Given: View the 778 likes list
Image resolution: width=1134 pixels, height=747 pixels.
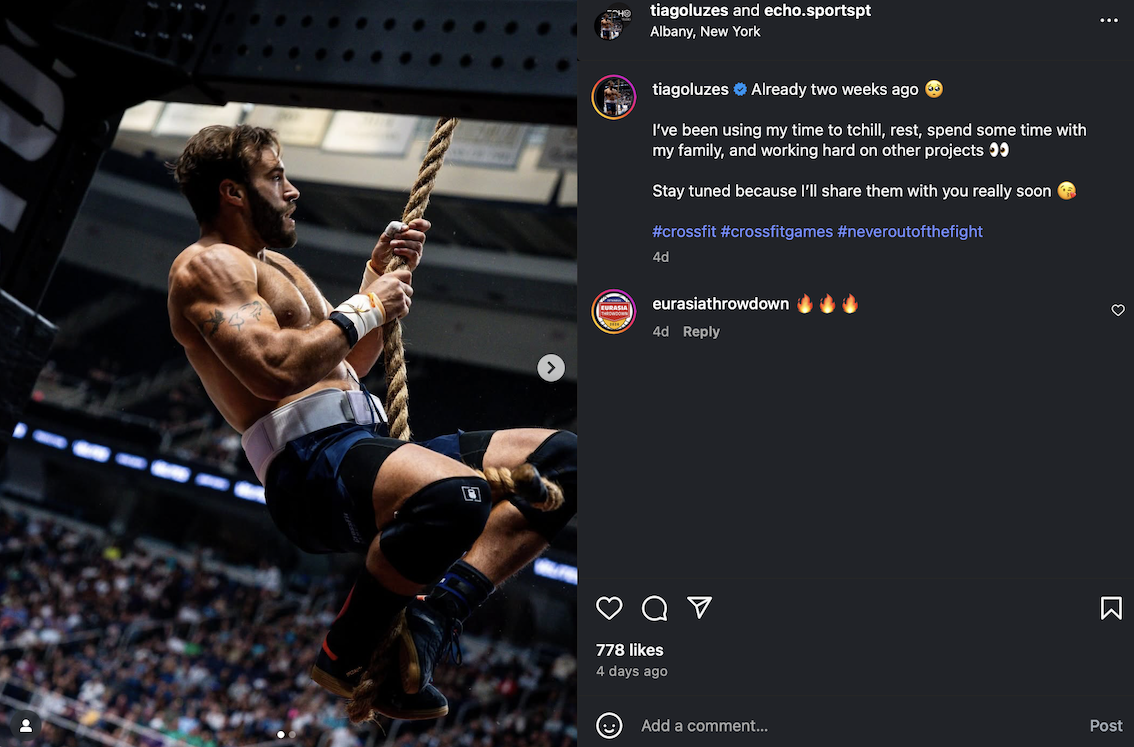Looking at the screenshot, I should pyautogui.click(x=629, y=650).
